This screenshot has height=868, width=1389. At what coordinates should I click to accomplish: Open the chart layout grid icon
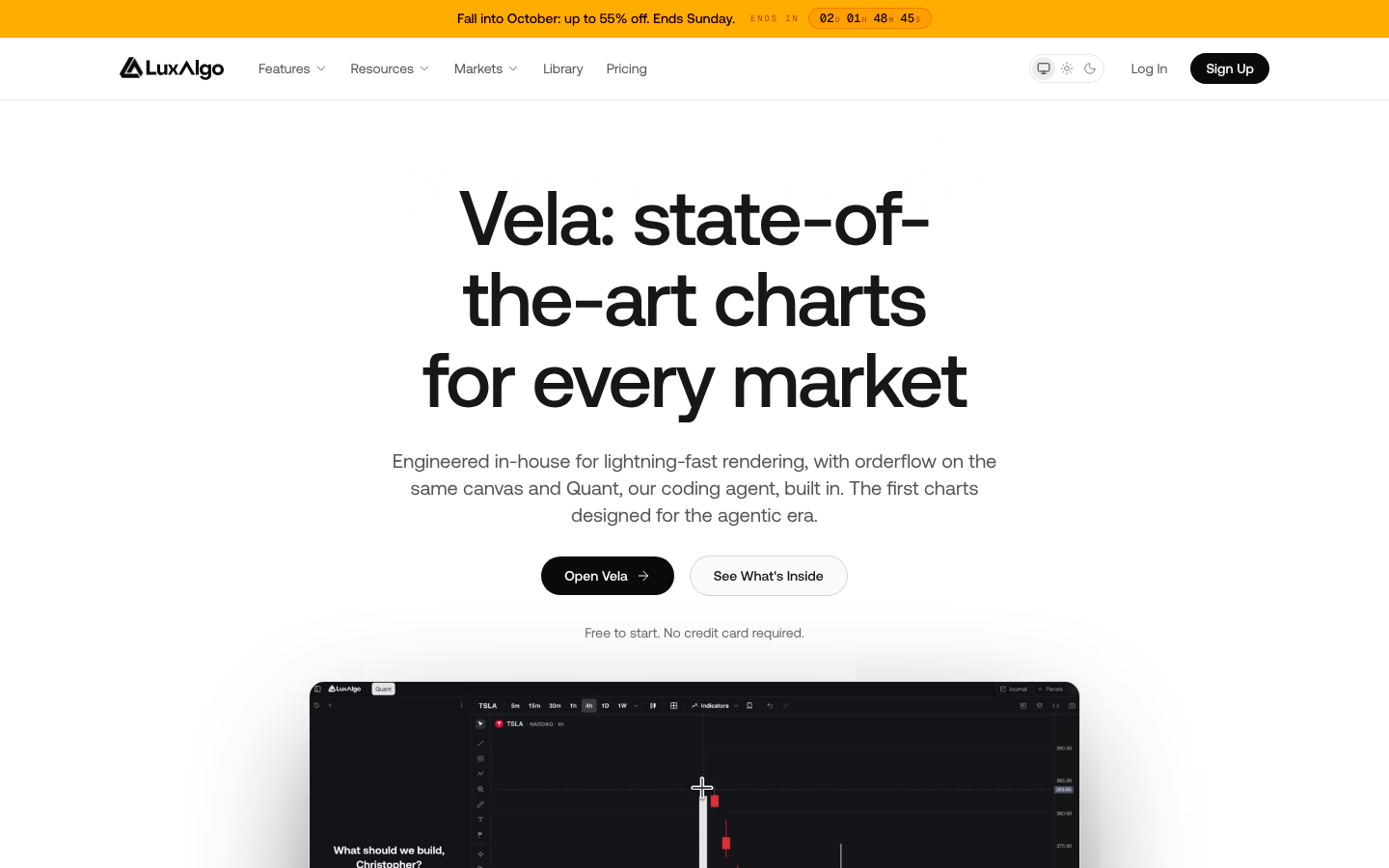[x=673, y=706]
